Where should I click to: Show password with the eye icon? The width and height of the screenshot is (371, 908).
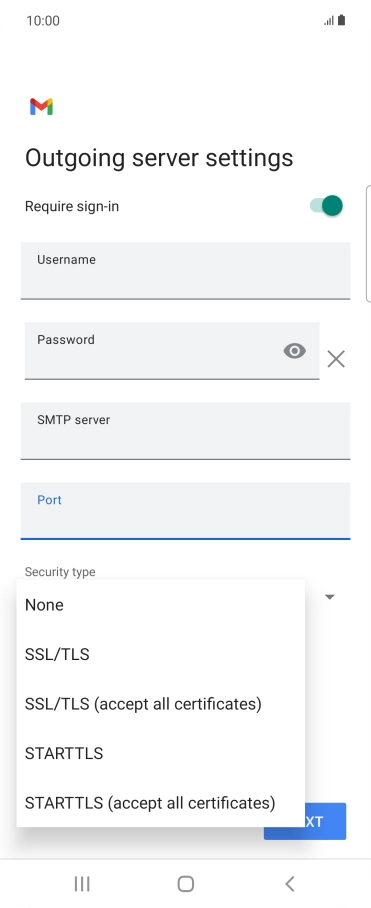coord(295,350)
